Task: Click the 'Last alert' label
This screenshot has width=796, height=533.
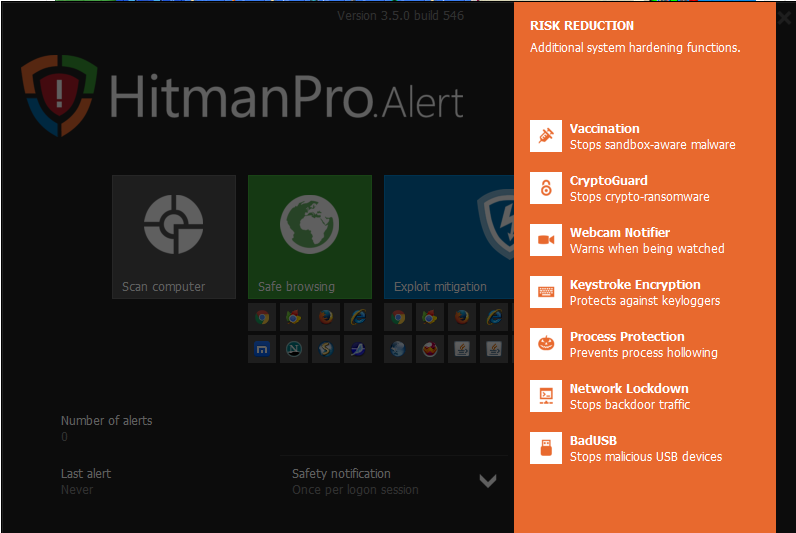Action: 86,474
